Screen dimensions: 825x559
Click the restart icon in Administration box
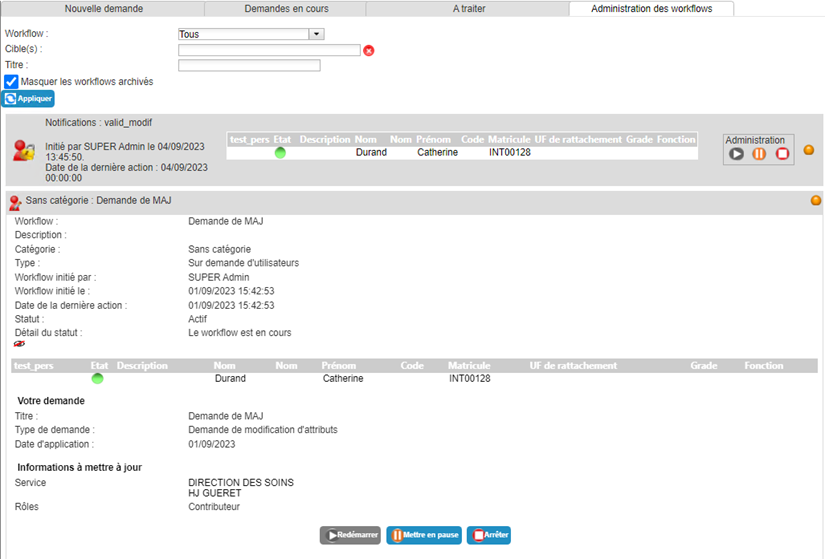736,154
